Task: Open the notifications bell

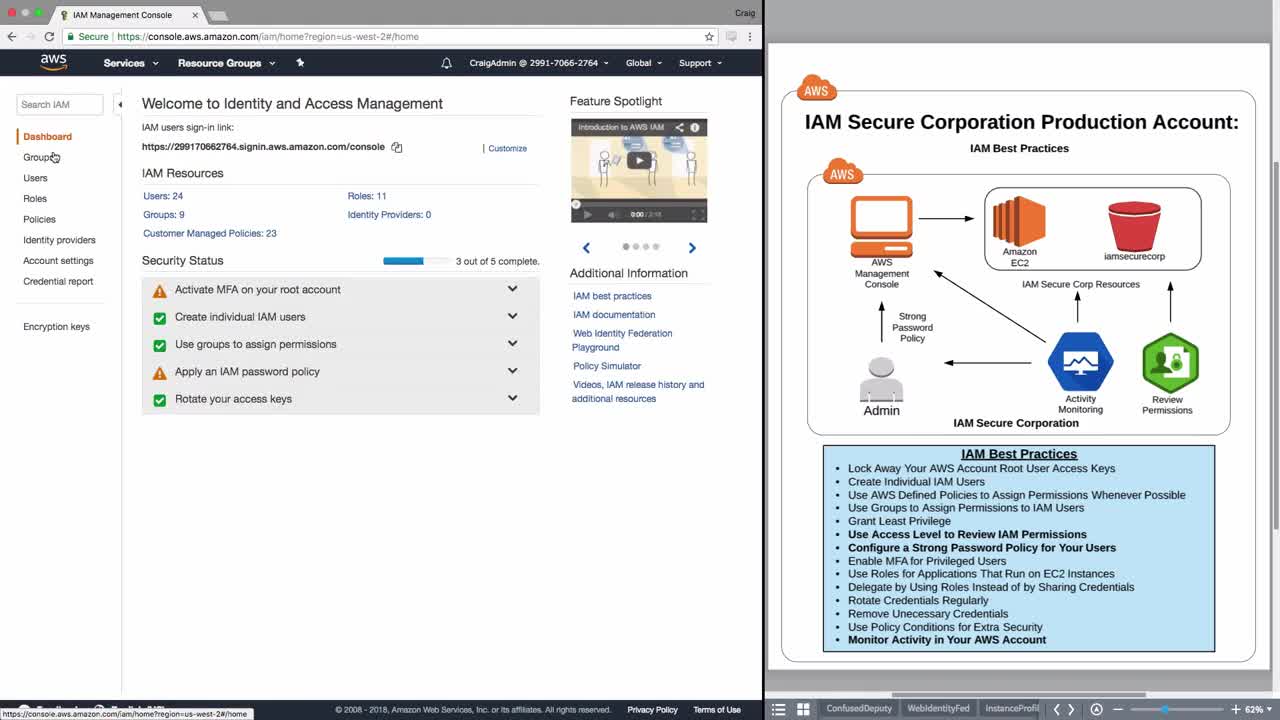Action: 446,63
